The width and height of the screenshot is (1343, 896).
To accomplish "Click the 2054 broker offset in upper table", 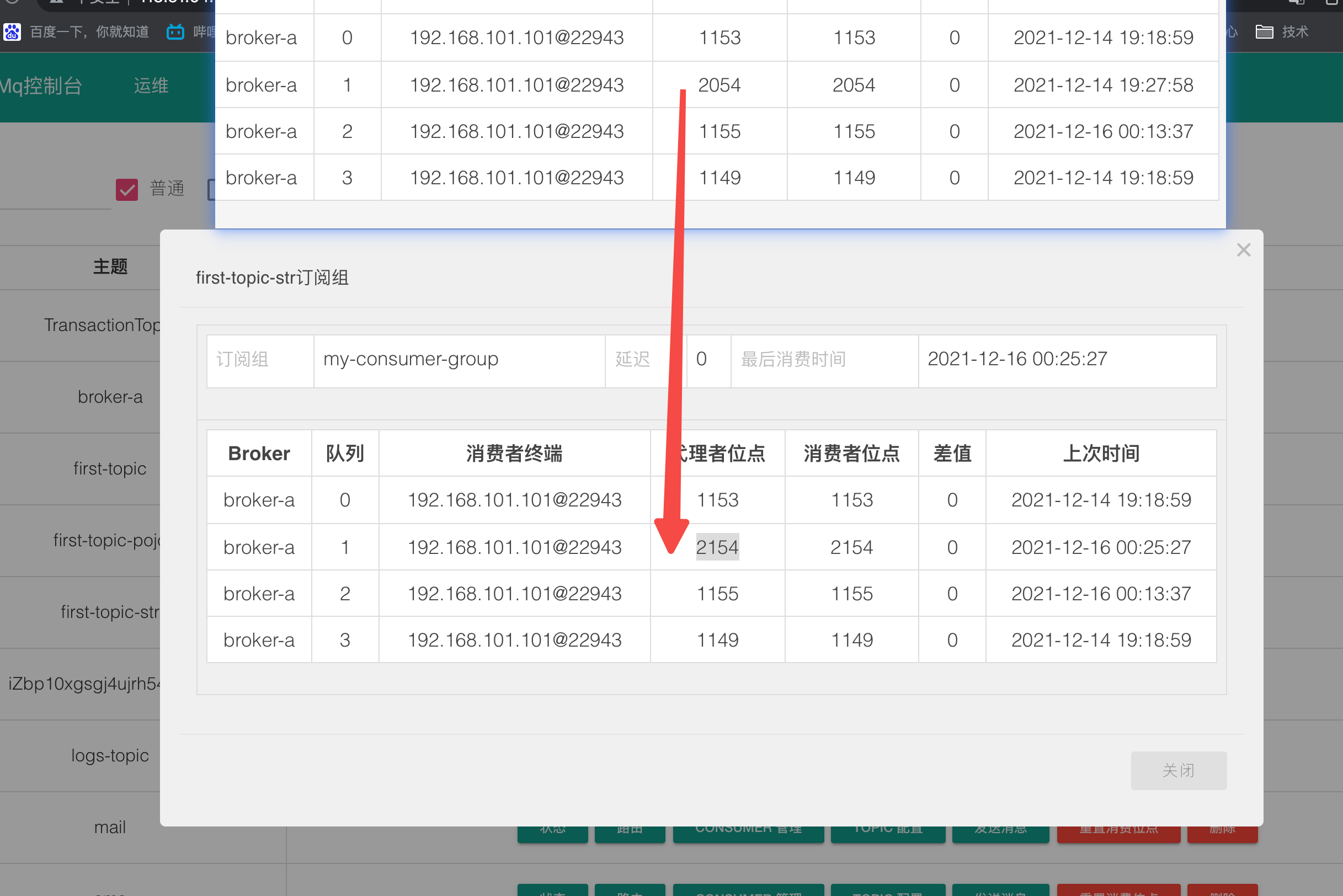I will (x=719, y=85).
